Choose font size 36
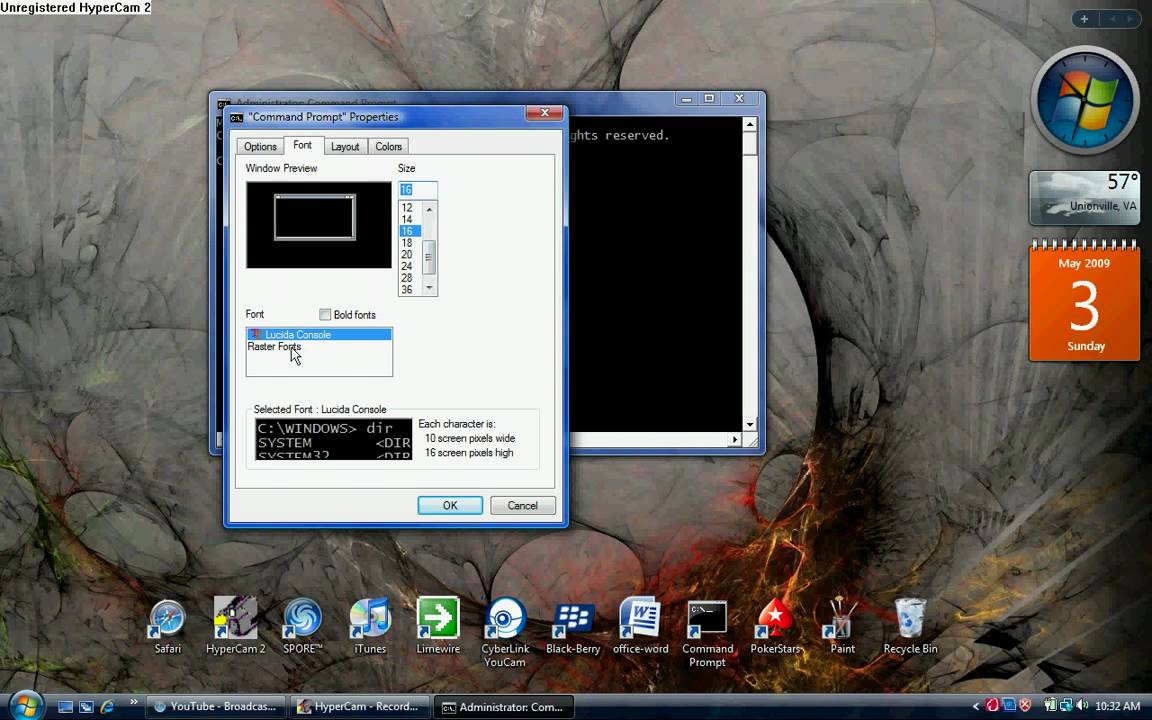Viewport: 1152px width, 720px height. 409,289
